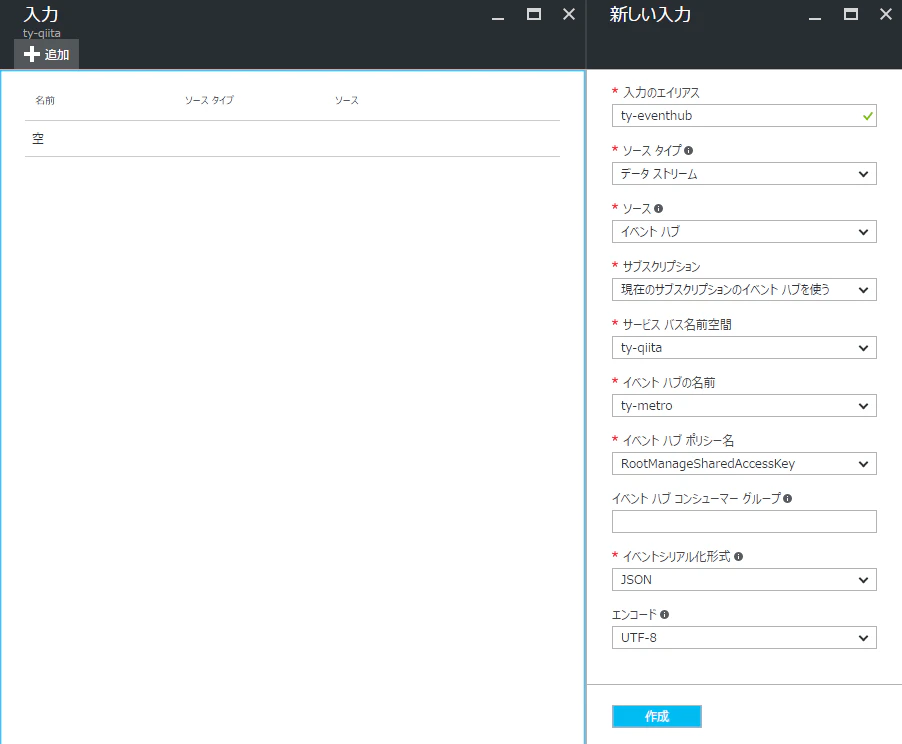Open the サブスクリプション dropdown

(x=744, y=289)
